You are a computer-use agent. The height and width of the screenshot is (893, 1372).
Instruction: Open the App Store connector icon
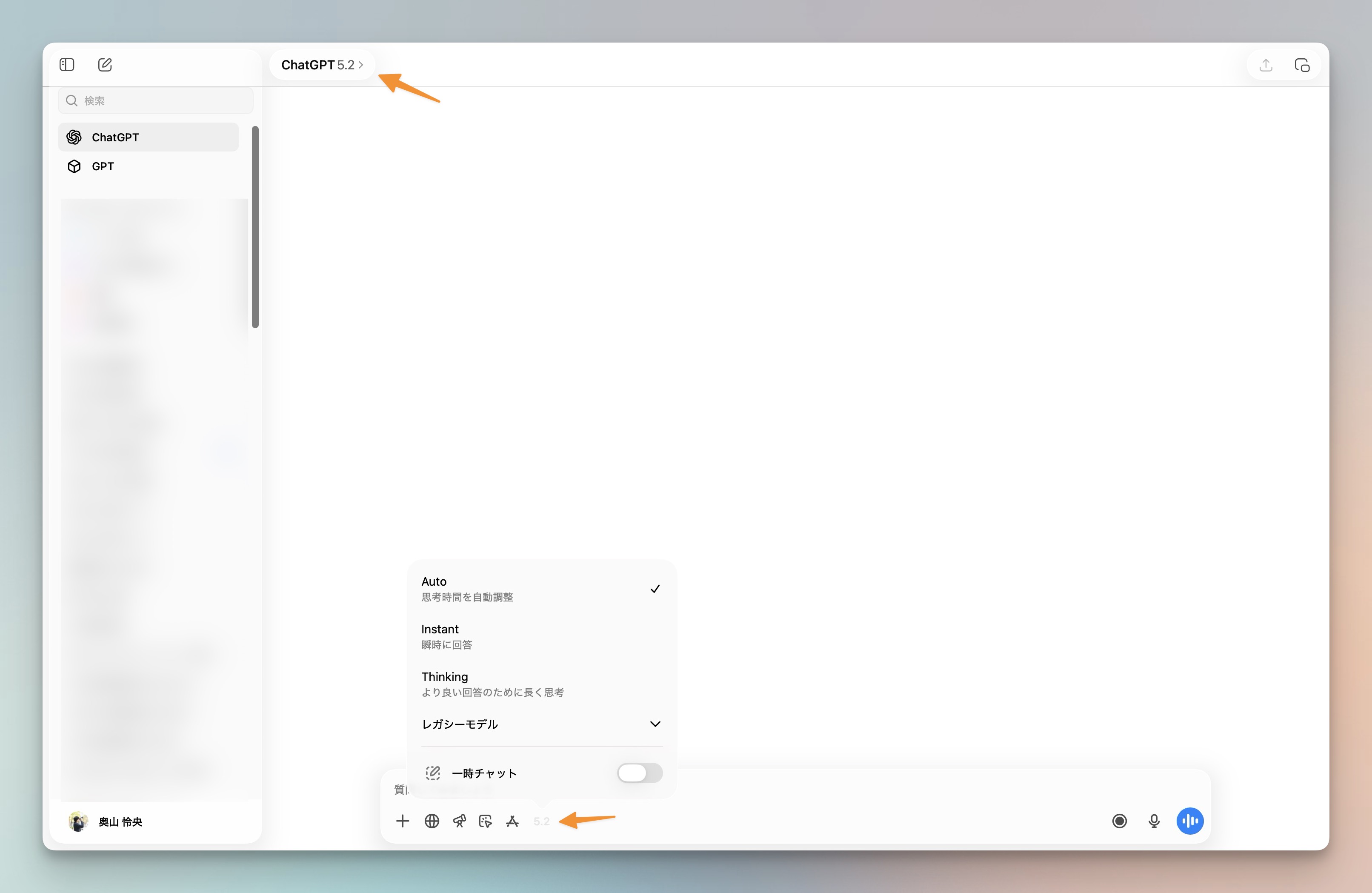(512, 820)
